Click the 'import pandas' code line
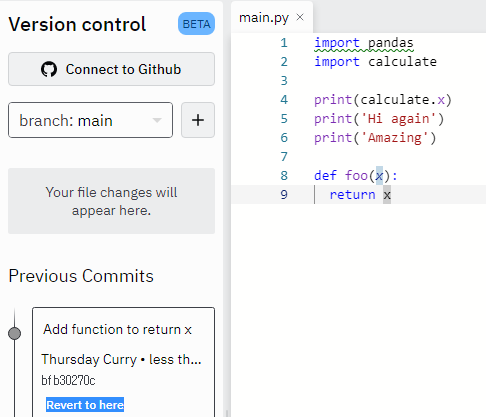Viewport: 486px width, 417px height. [x=364, y=43]
